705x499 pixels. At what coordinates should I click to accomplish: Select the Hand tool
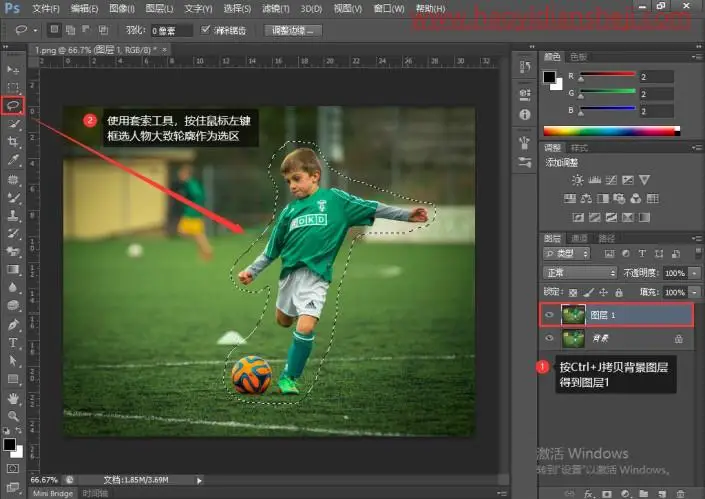13,398
